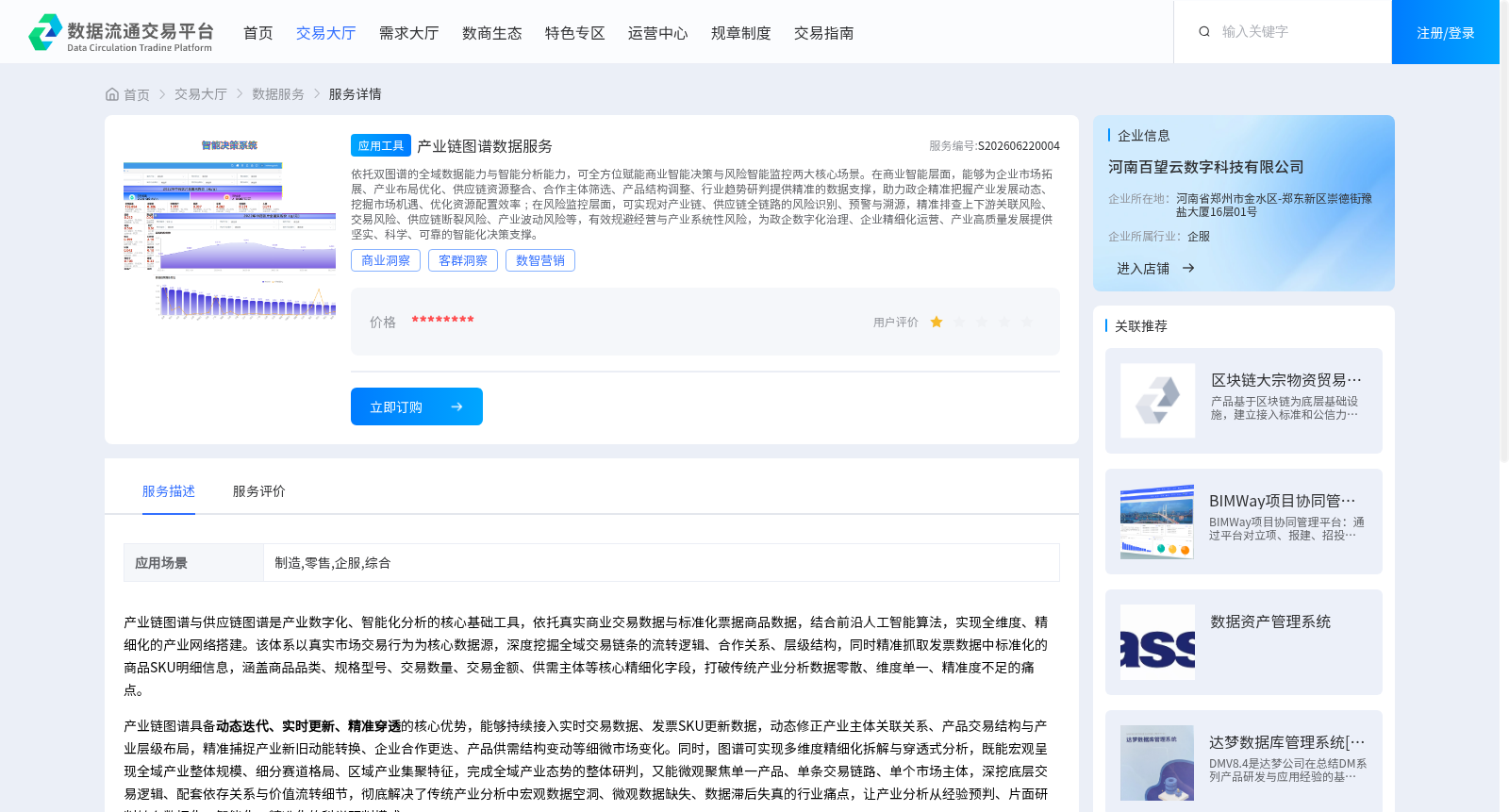Image resolution: width=1509 pixels, height=812 pixels.
Task: Select the 商业洞察 tag
Action: pyautogui.click(x=386, y=260)
